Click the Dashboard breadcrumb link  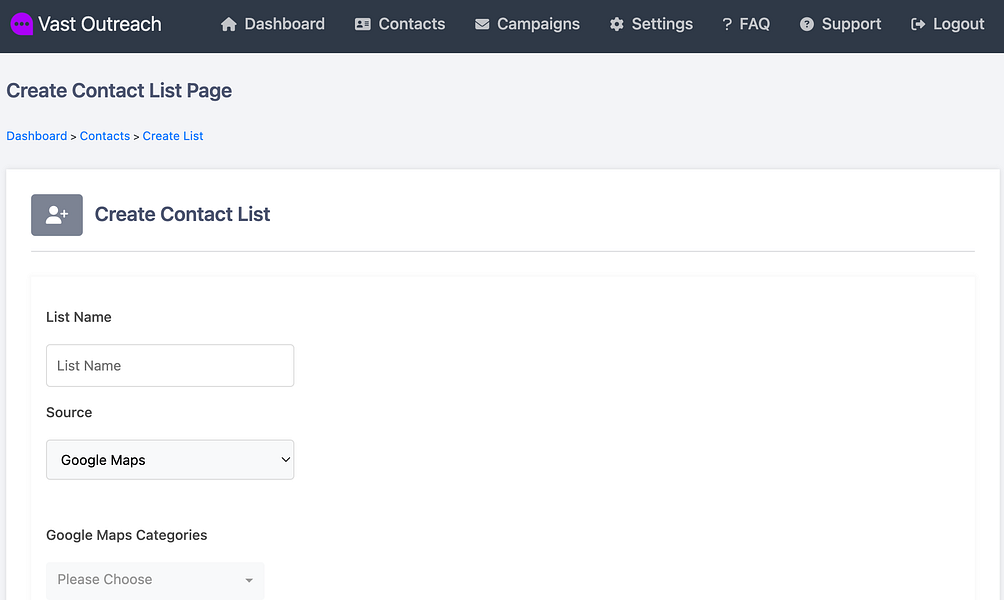click(x=37, y=136)
